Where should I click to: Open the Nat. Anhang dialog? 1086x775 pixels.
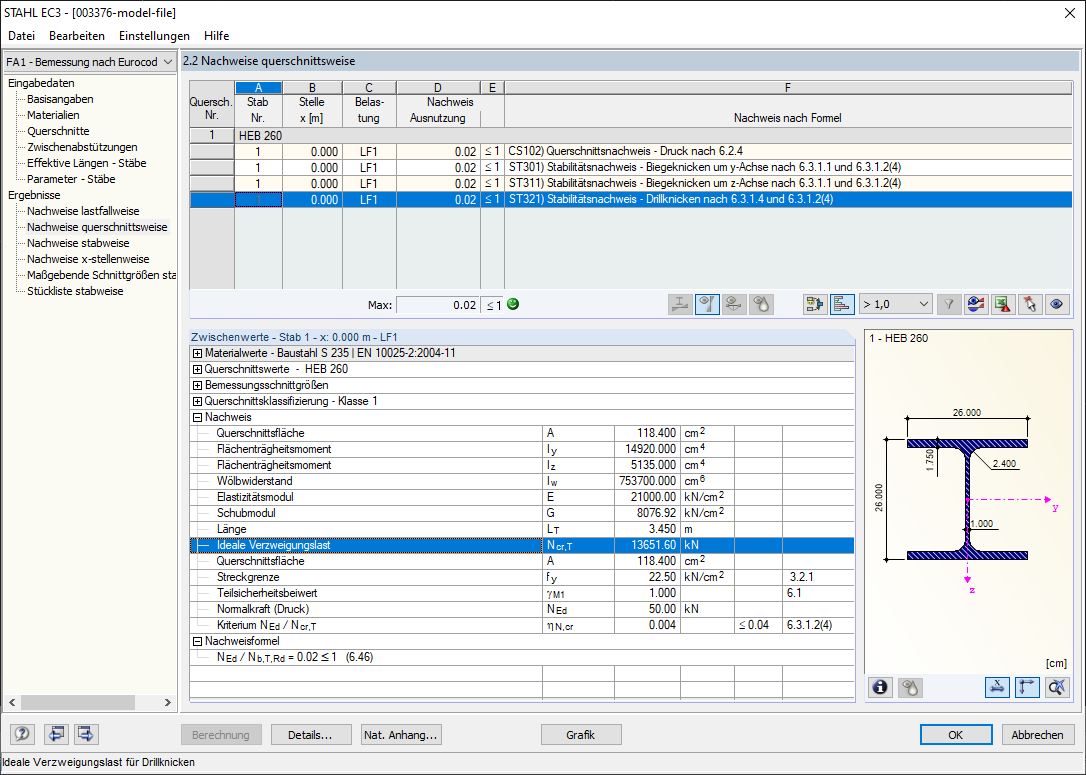click(400, 734)
